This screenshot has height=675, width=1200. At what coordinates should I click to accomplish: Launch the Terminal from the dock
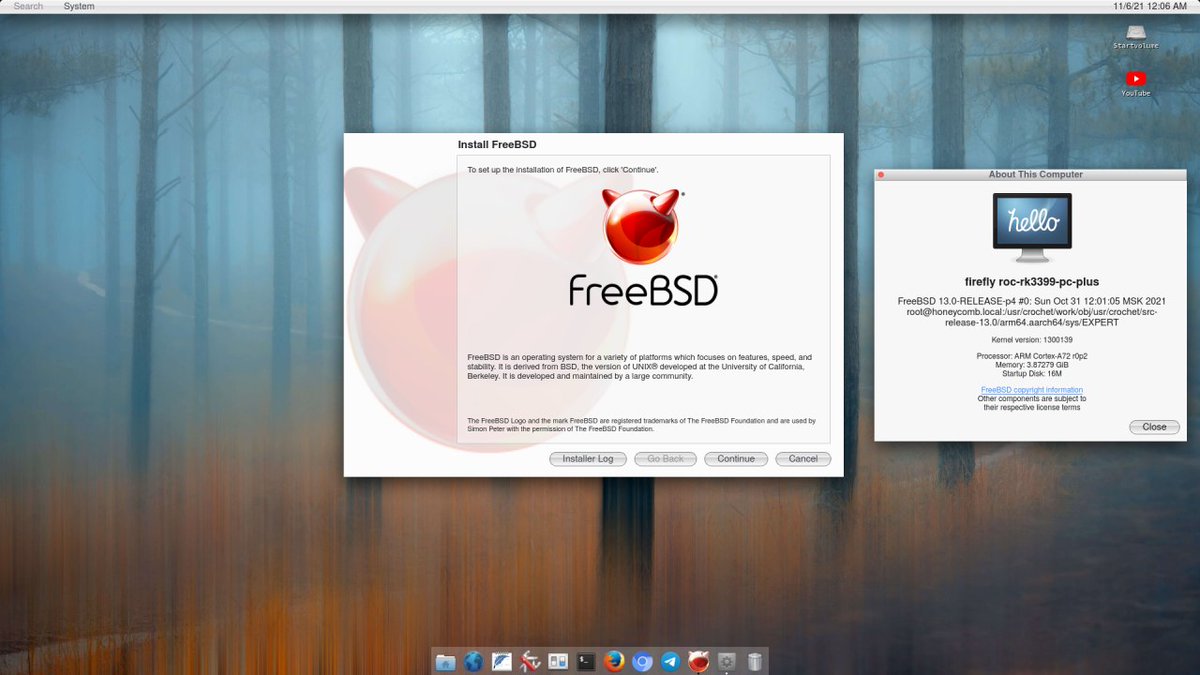pos(587,662)
